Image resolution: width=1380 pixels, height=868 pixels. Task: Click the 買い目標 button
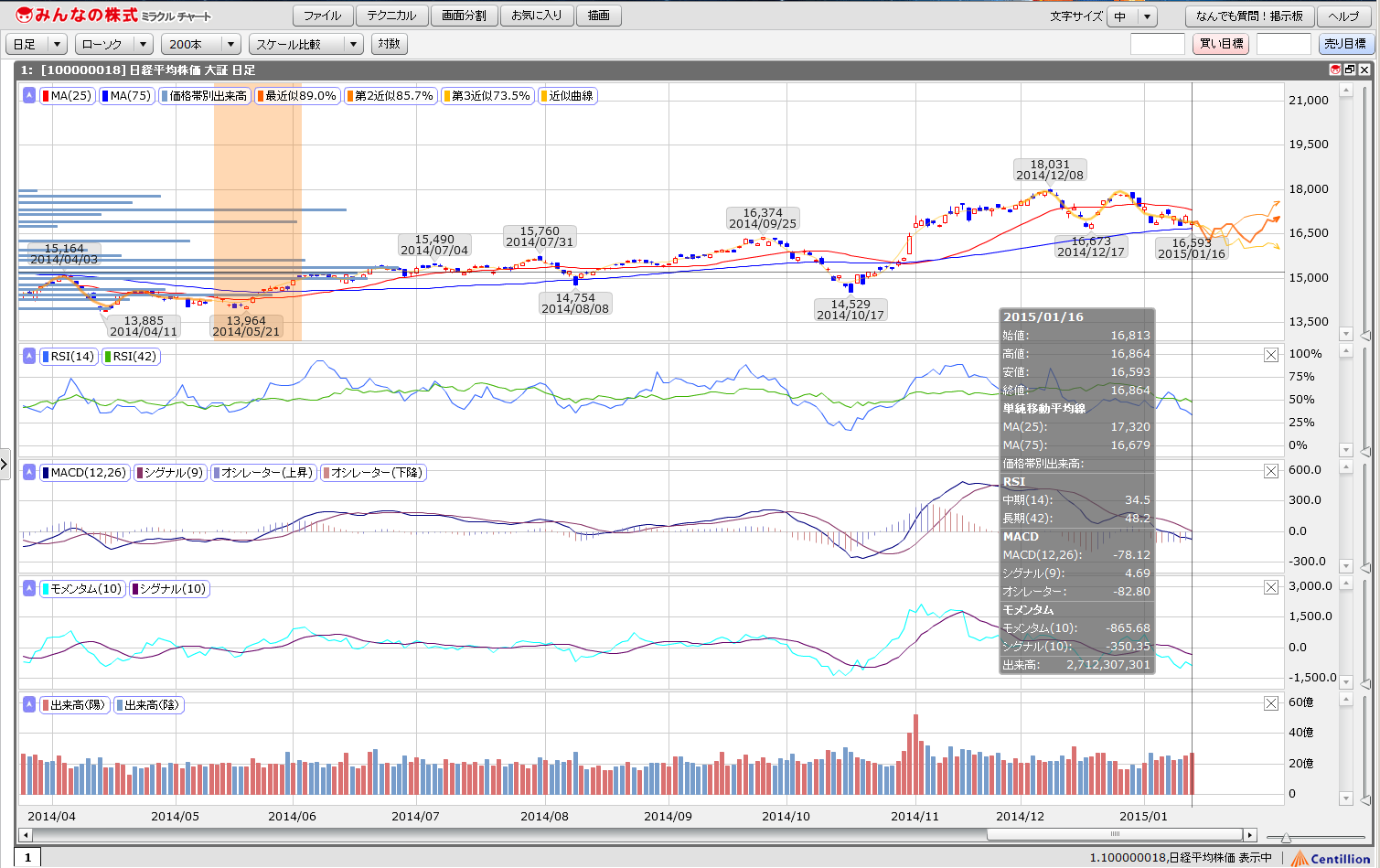pos(1221,44)
